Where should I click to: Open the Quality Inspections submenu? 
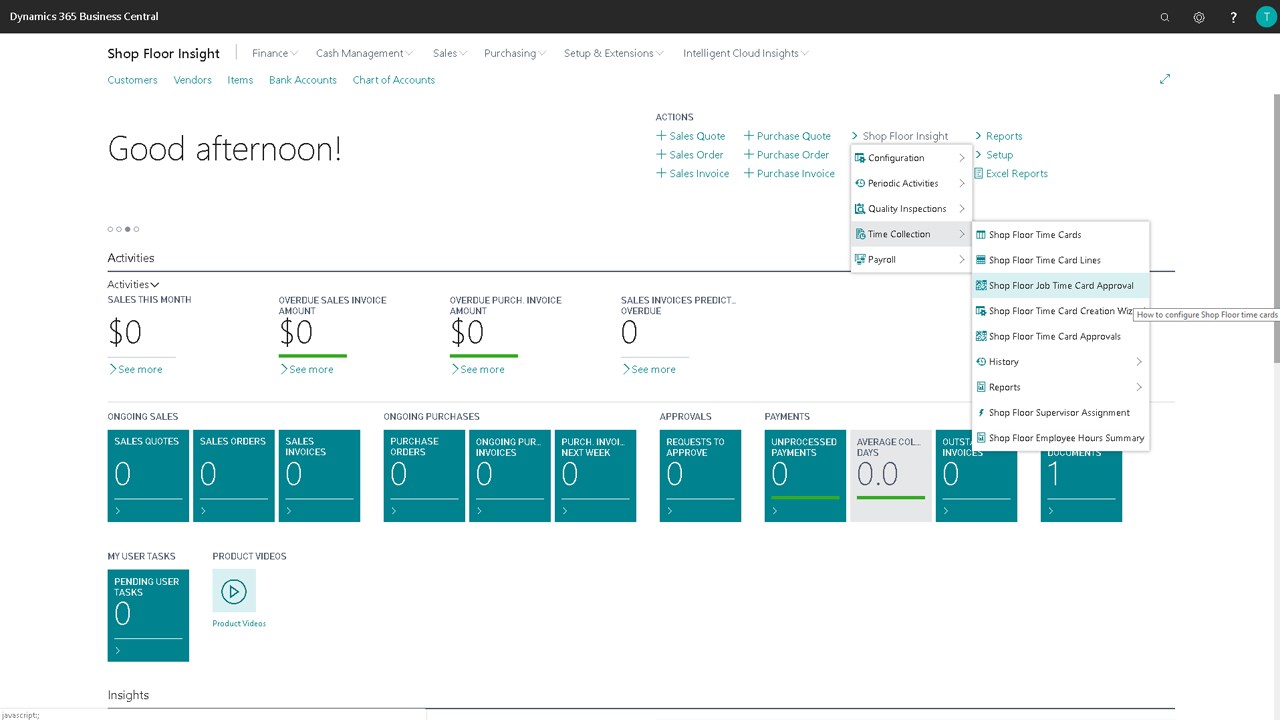click(911, 209)
